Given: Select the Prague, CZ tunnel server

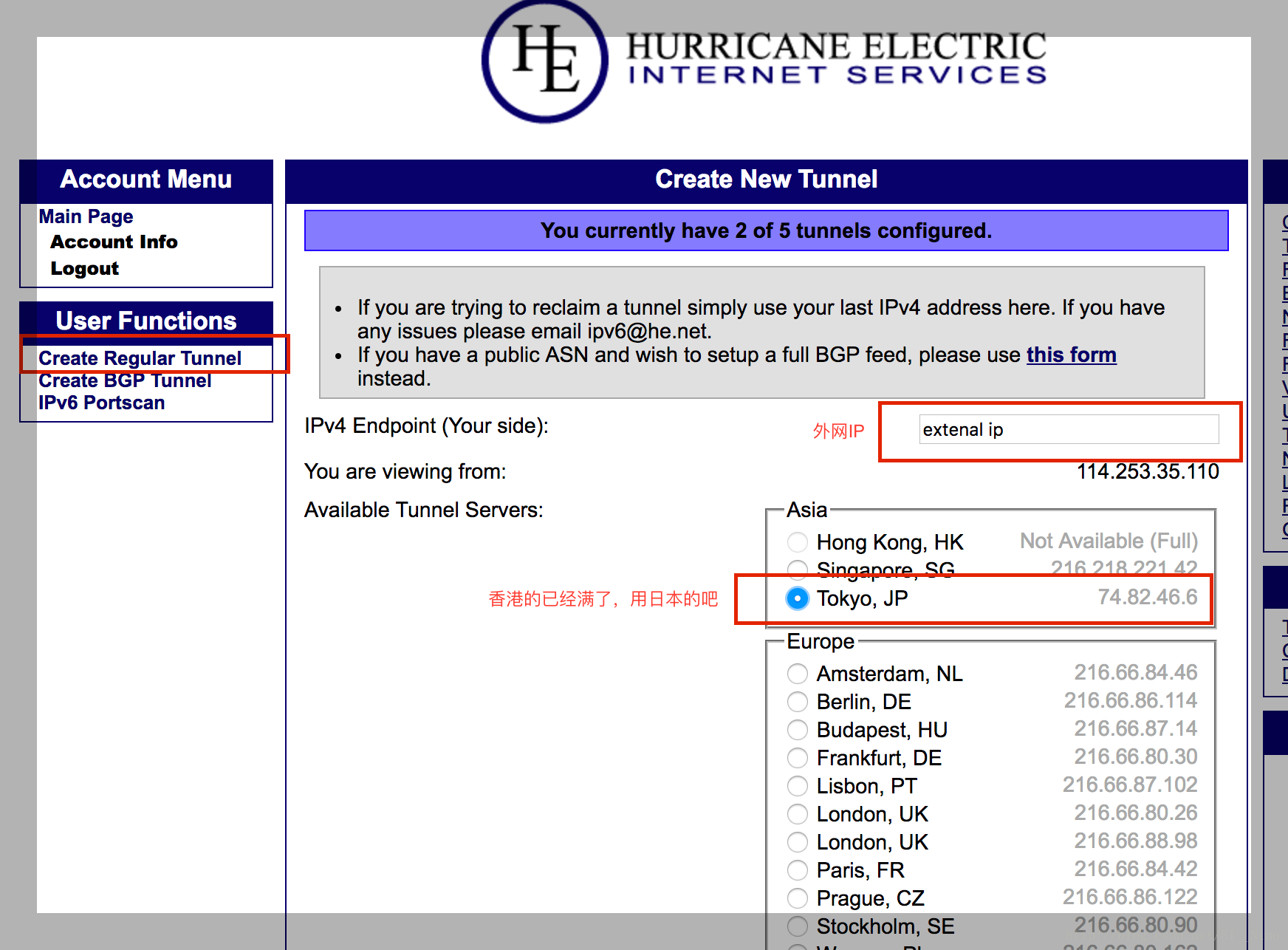Looking at the screenshot, I should [x=798, y=898].
